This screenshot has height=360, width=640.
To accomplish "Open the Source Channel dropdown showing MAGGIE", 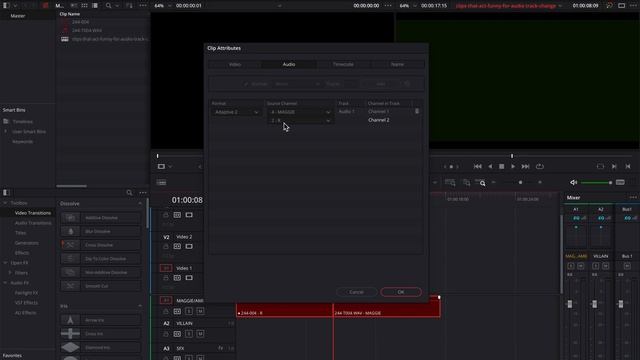I will pos(300,112).
